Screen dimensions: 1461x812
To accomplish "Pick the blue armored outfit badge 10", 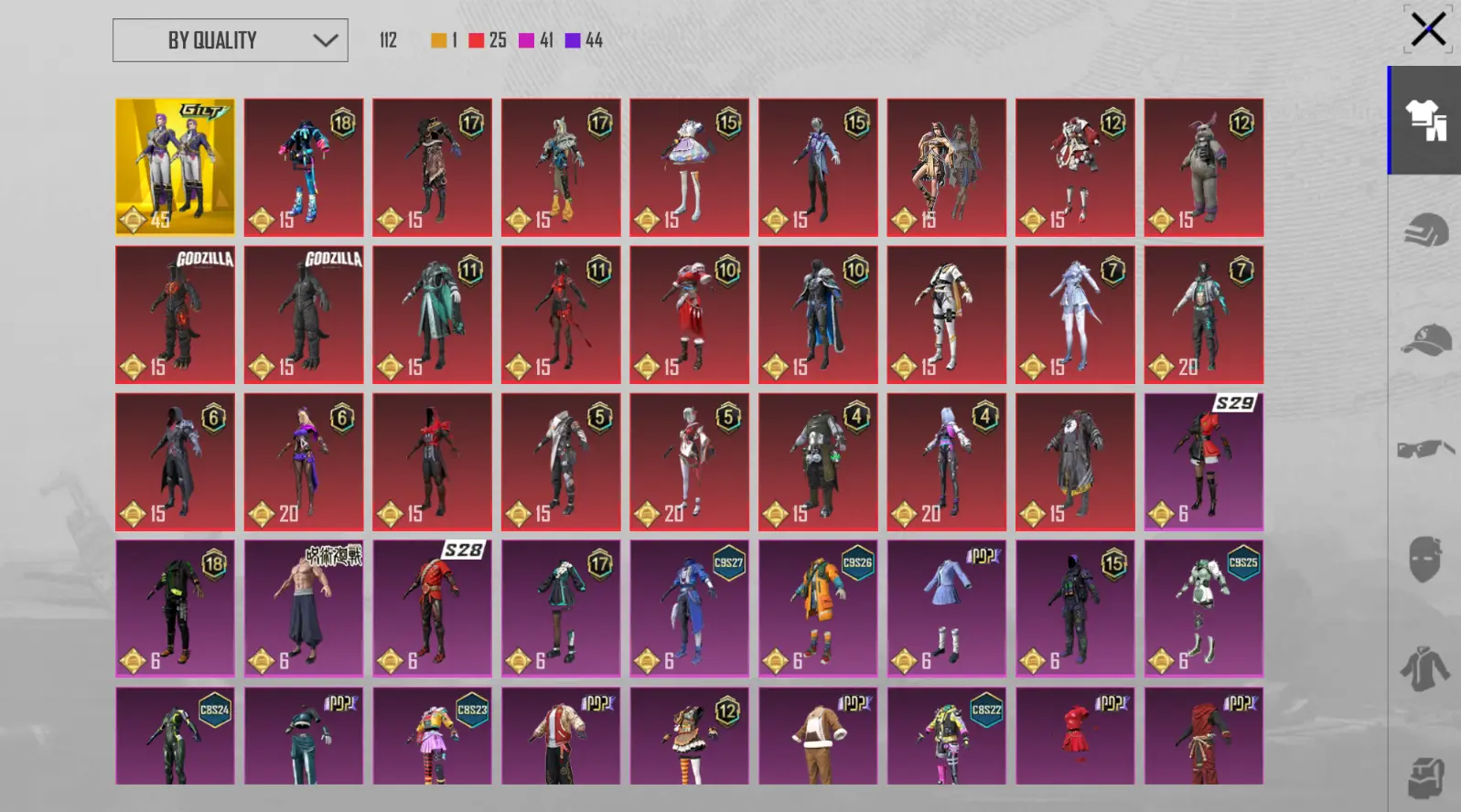I will tap(819, 315).
